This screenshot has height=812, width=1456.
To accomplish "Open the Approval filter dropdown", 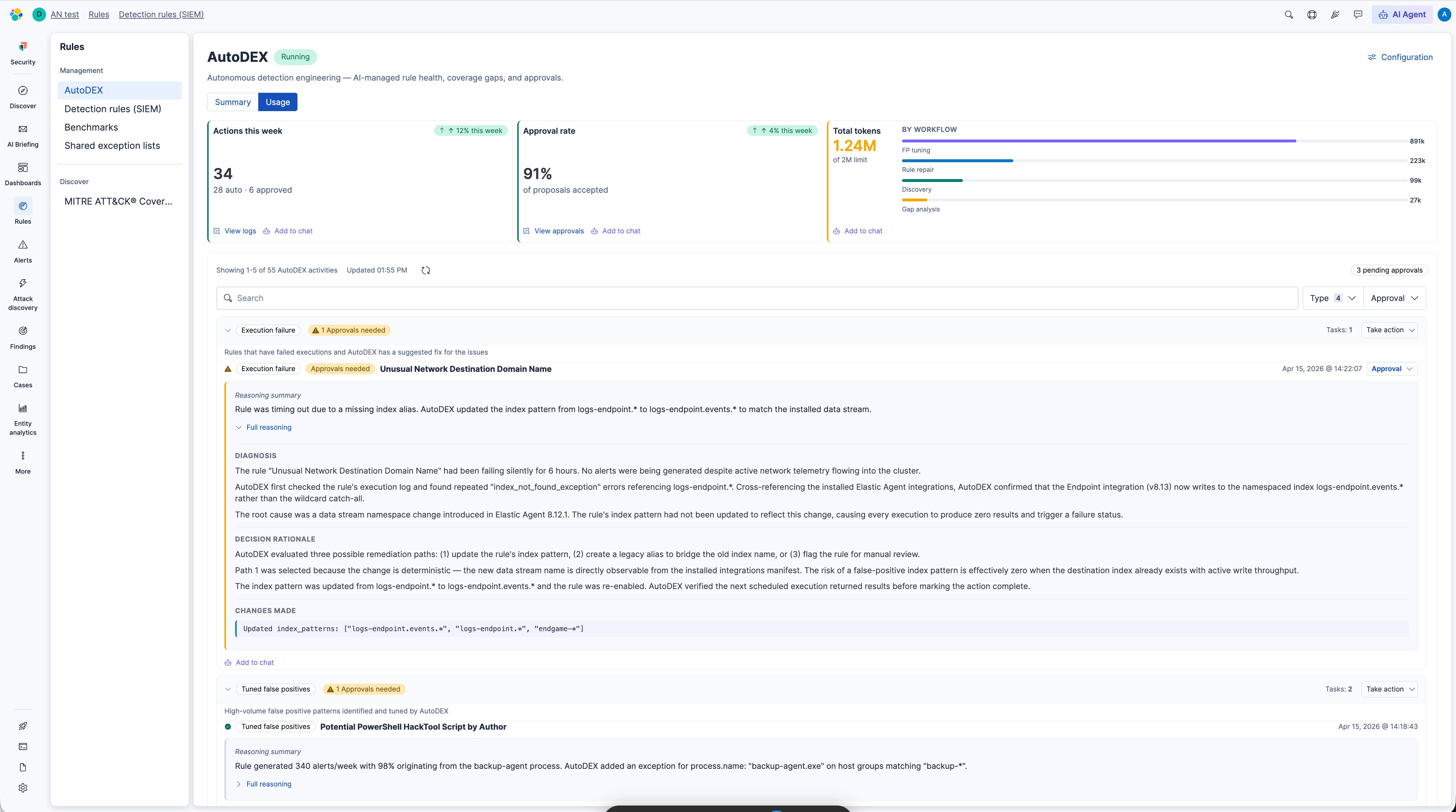I will click(1394, 298).
